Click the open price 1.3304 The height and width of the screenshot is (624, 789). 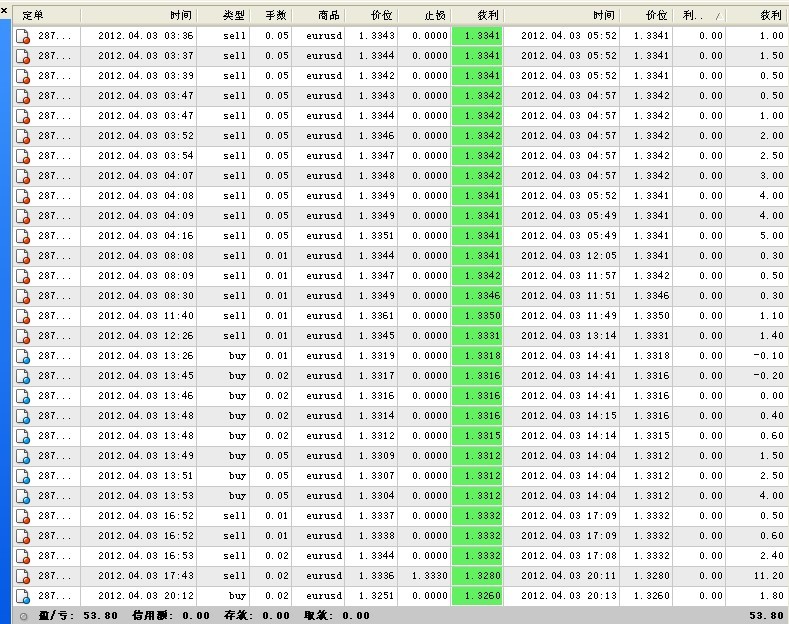tap(376, 496)
